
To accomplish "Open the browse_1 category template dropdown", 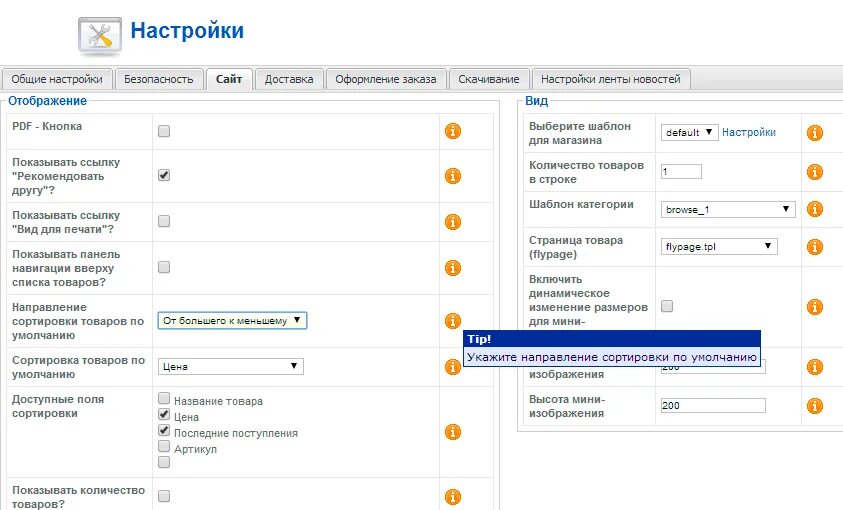I will click(728, 209).
